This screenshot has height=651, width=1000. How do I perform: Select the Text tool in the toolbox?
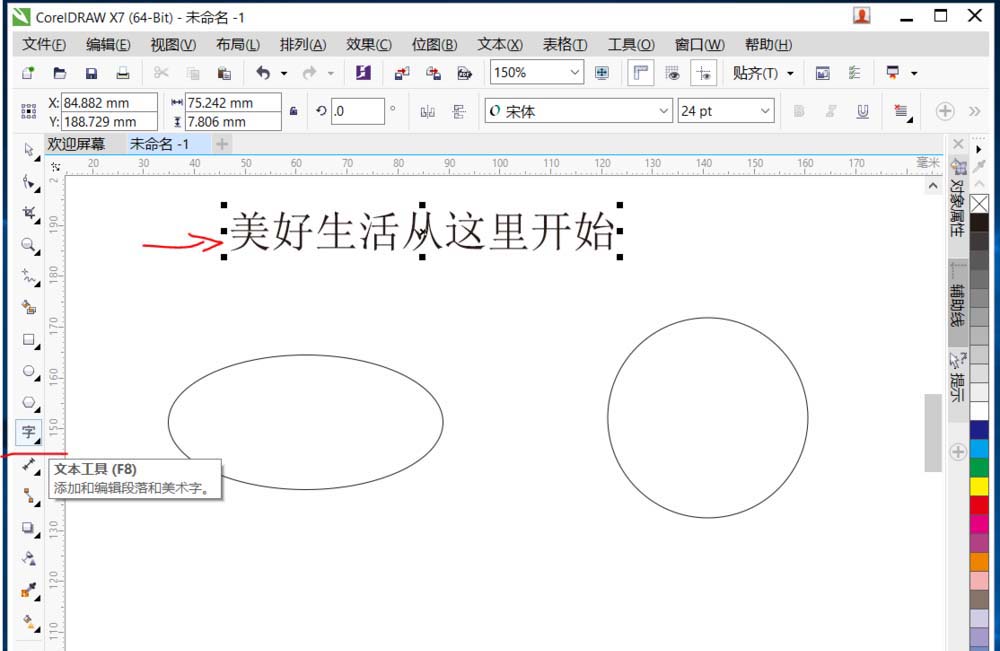pyautogui.click(x=29, y=432)
